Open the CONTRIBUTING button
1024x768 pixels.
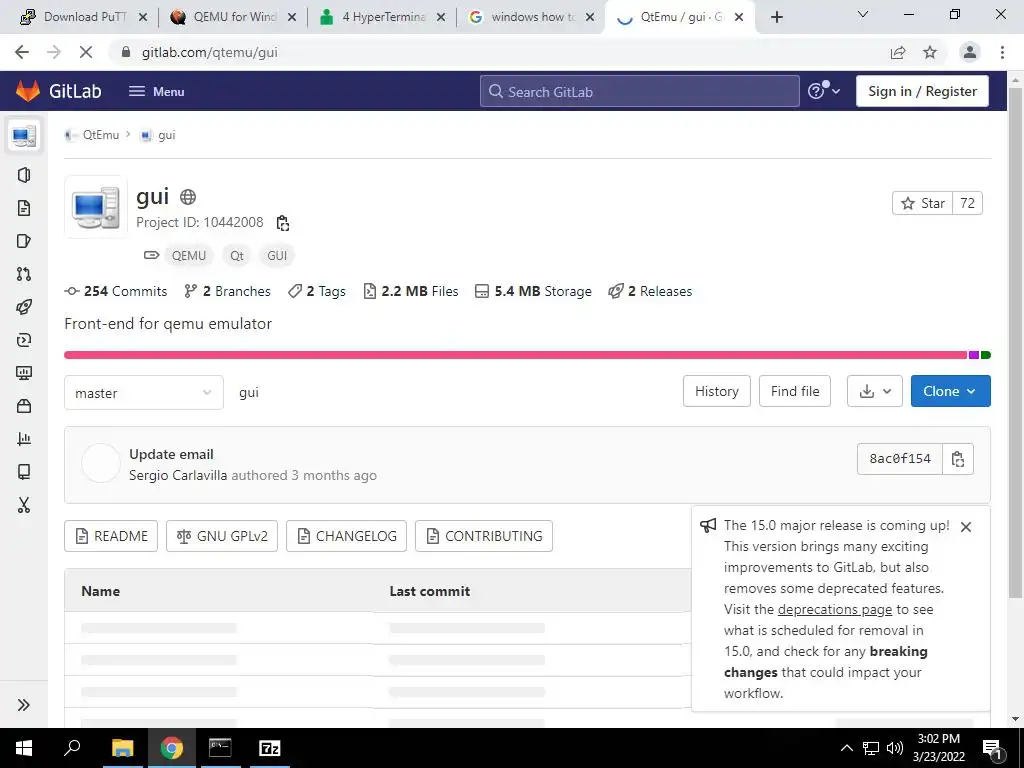tap(484, 536)
